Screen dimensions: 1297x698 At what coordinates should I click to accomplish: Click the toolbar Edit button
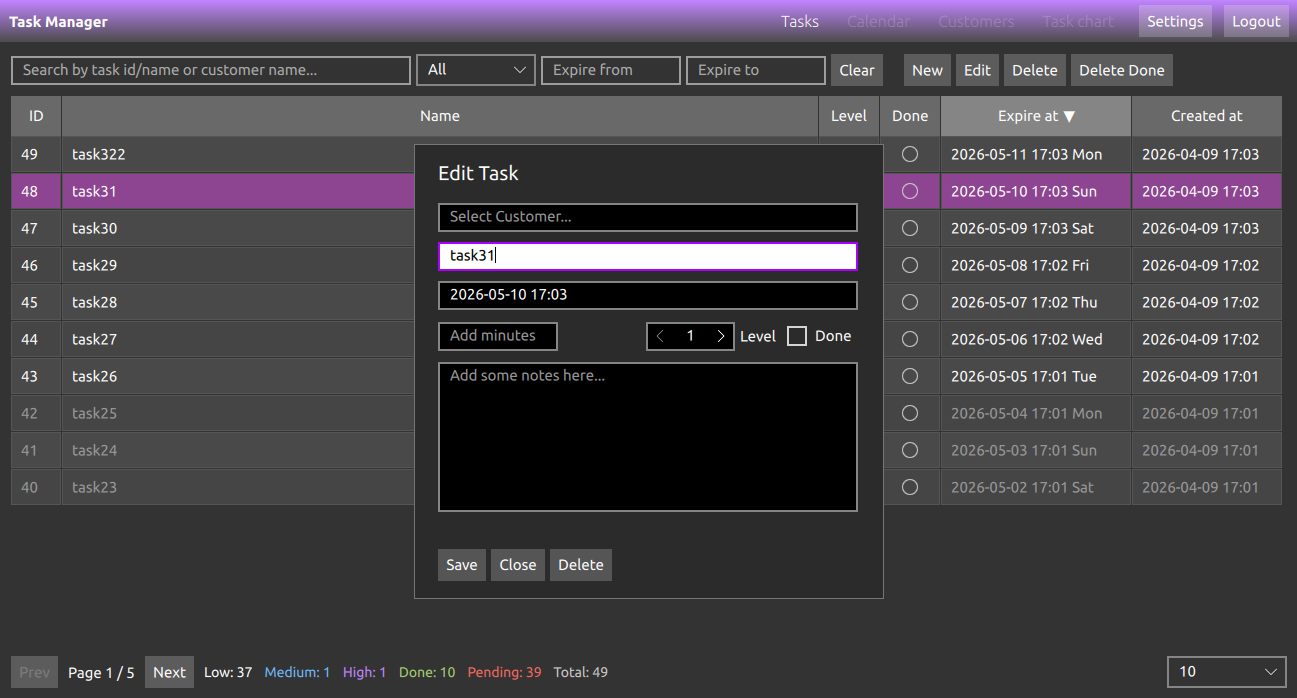pos(977,70)
